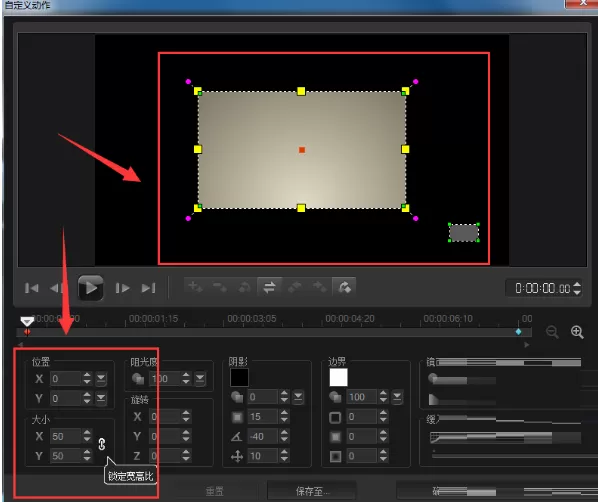Viewport: 598px width, 502px height.
Task: Zoom out the keyframe timeline
Action: (552, 332)
